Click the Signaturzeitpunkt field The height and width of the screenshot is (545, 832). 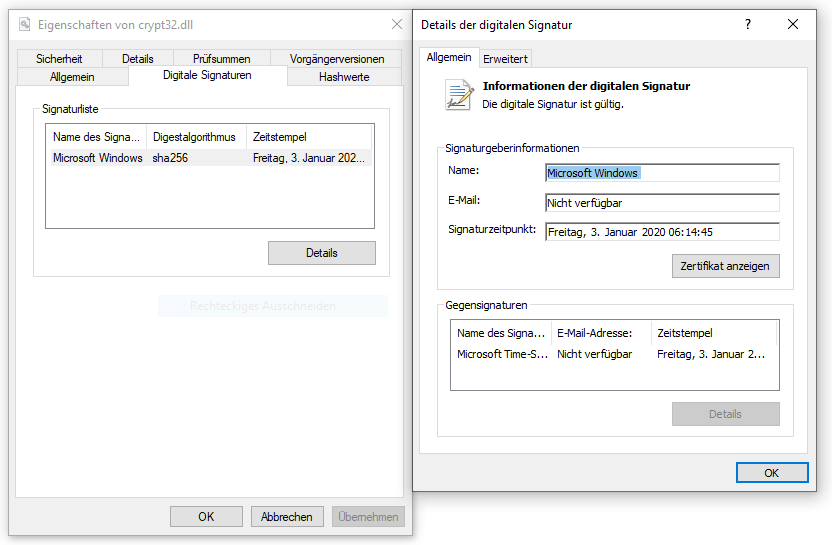662,232
